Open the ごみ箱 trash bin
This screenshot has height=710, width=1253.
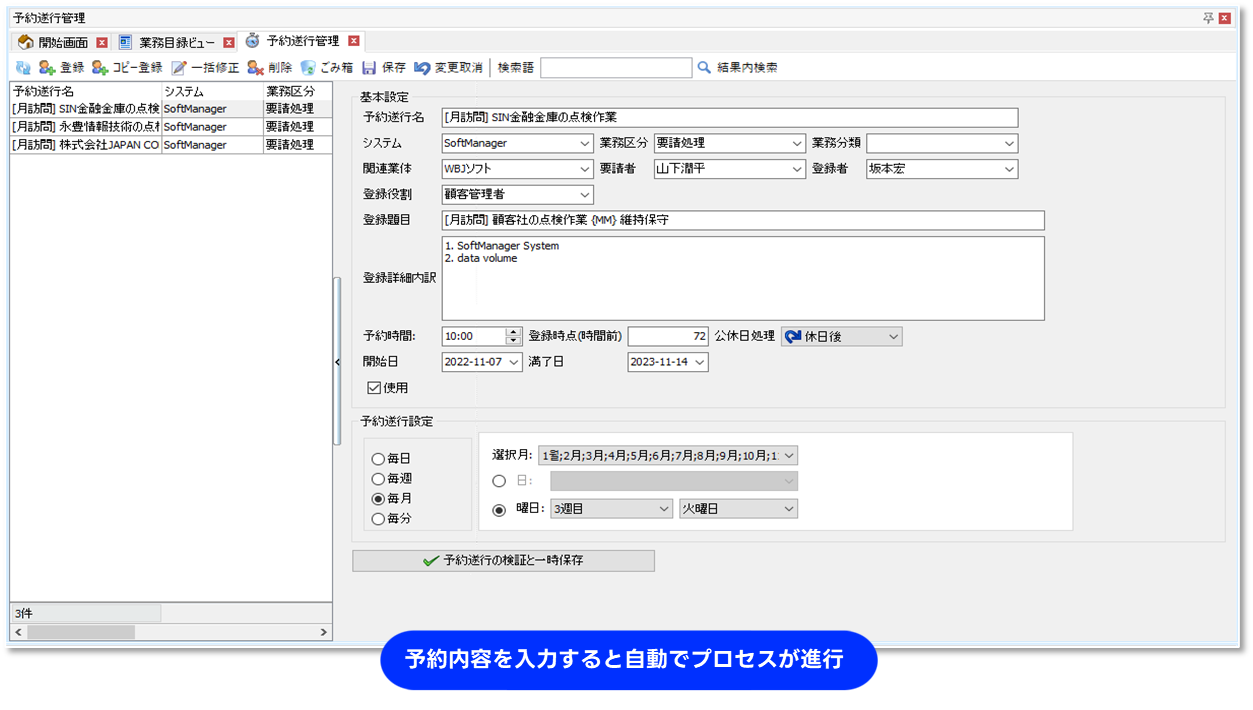pyautogui.click(x=309, y=68)
